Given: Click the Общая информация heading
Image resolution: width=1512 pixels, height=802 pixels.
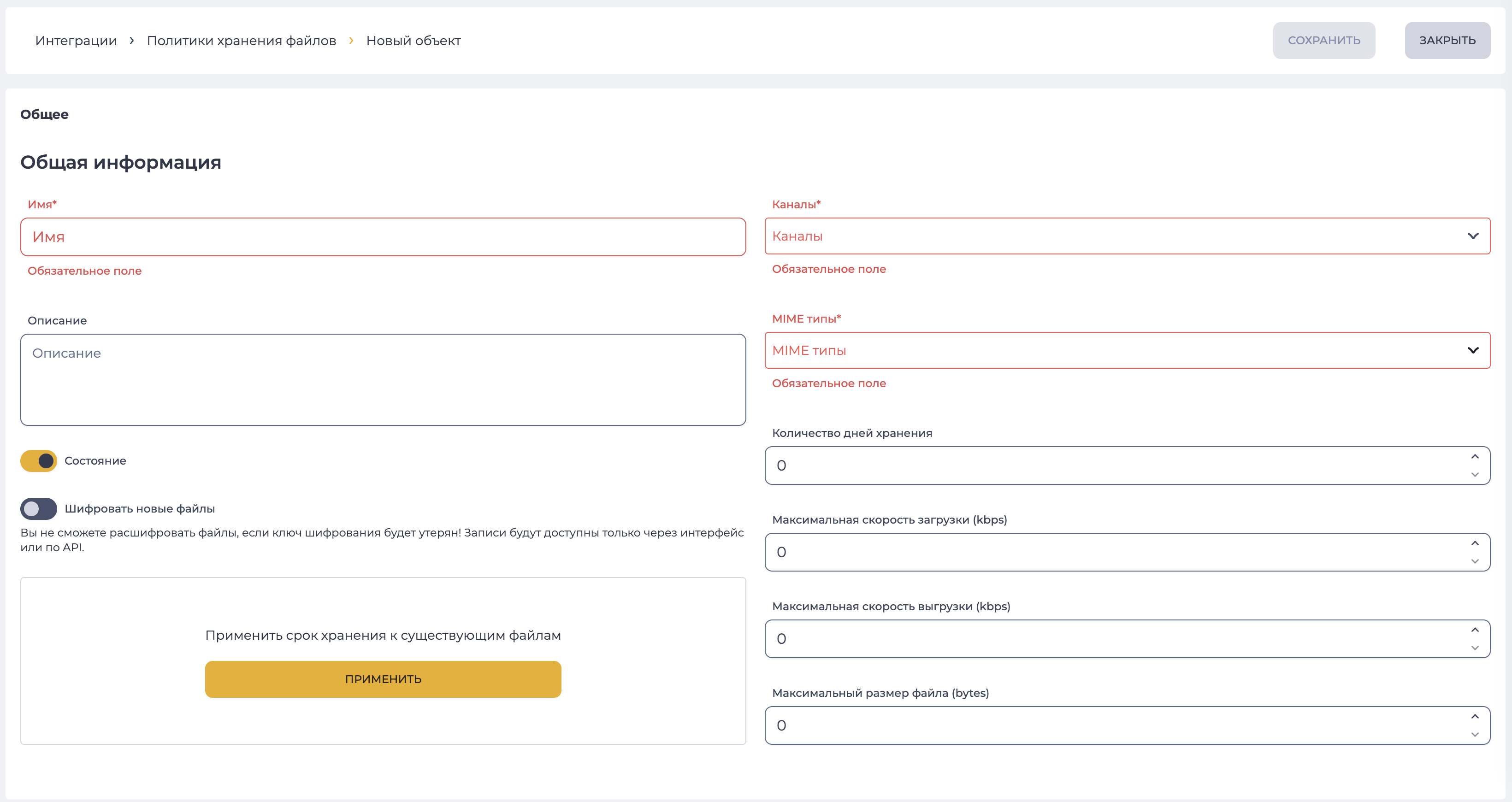Looking at the screenshot, I should 121,163.
